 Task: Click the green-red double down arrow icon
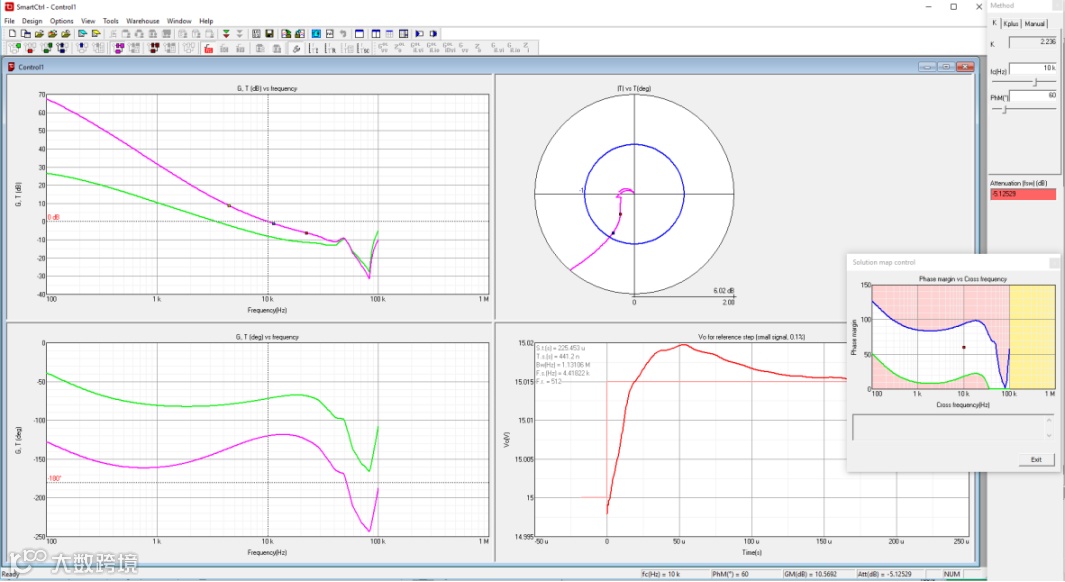pyautogui.click(x=226, y=33)
